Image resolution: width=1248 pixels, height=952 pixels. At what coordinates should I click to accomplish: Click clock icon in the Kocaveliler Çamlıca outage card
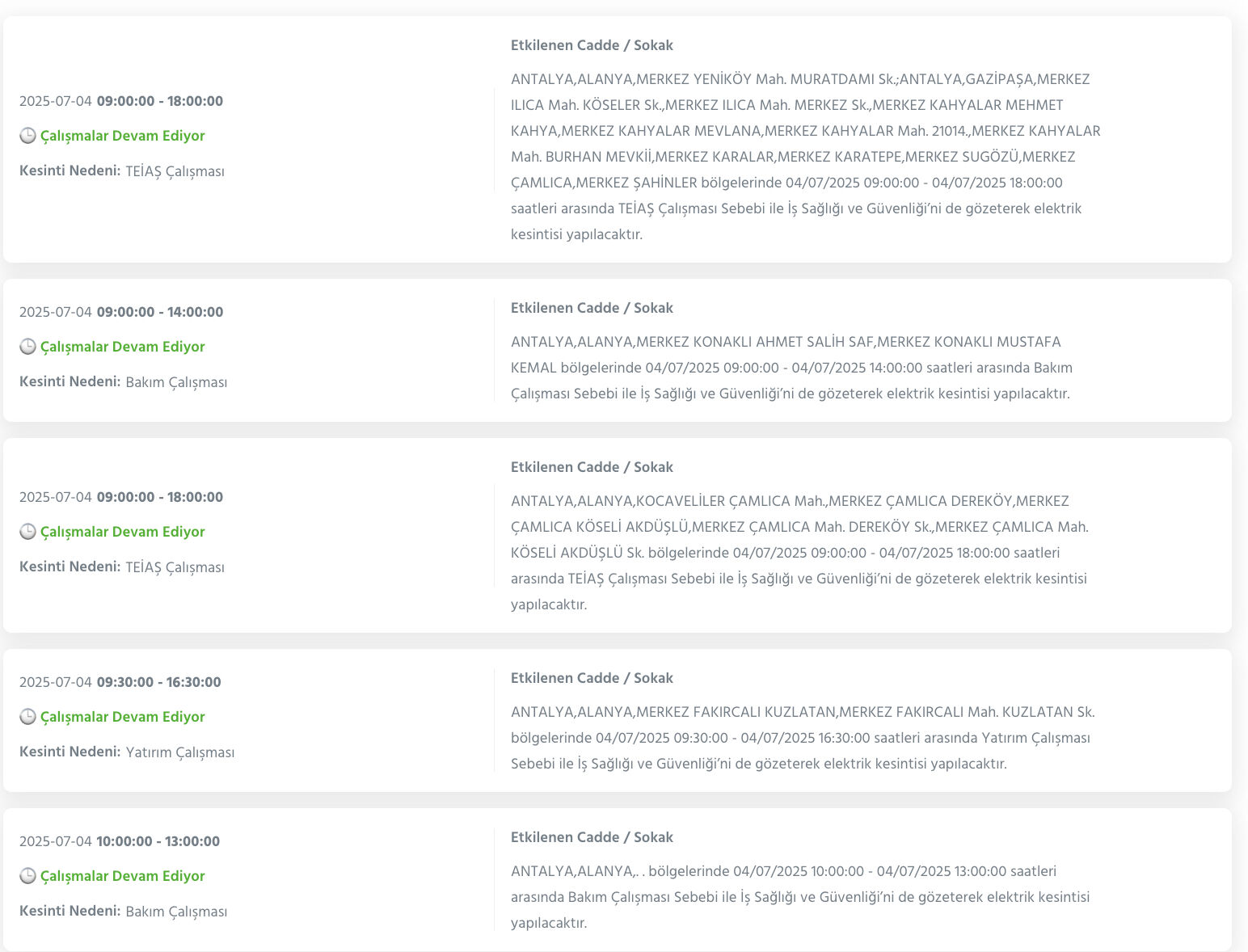(x=27, y=532)
